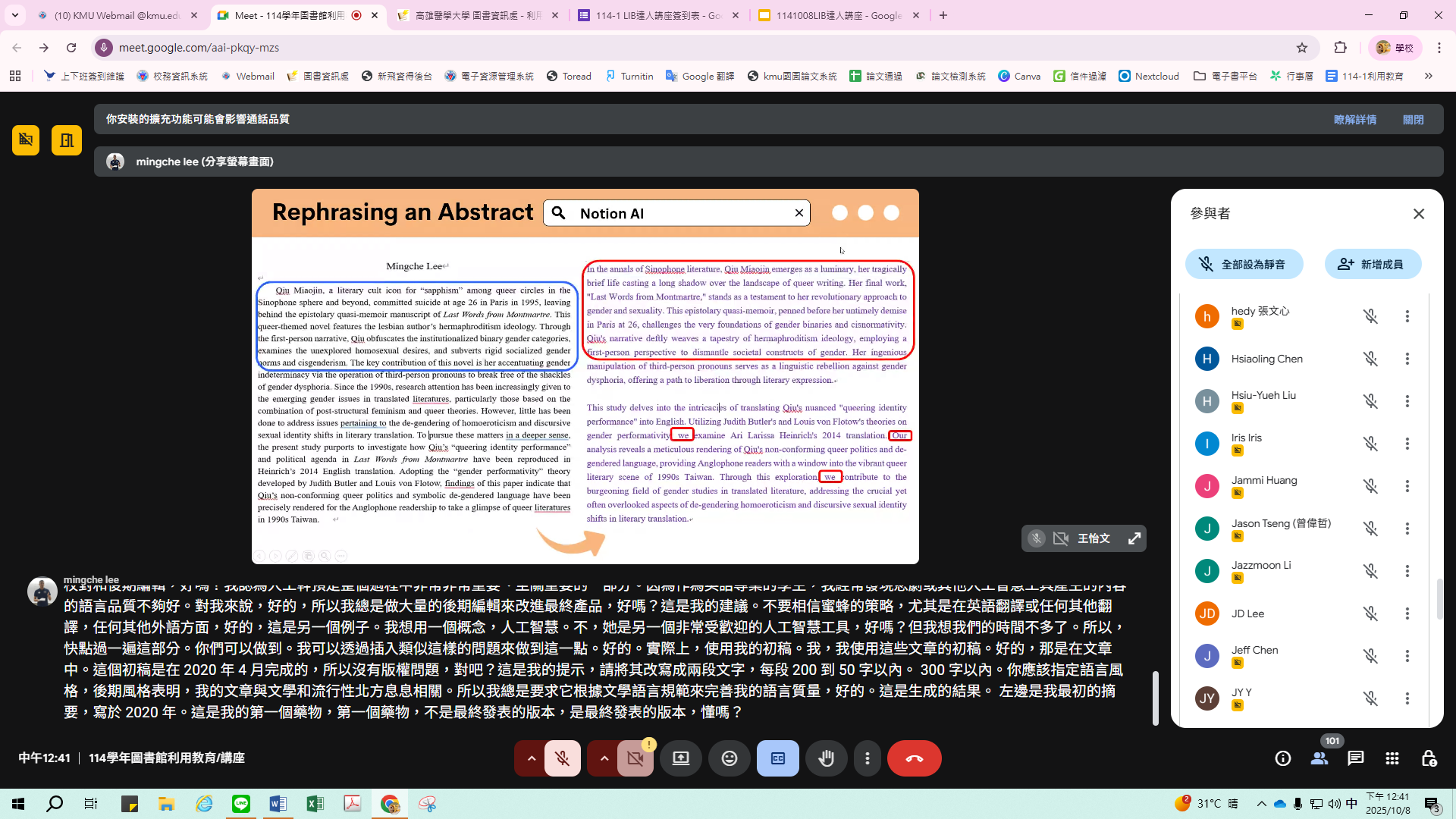
Task: Open the meeting details info icon
Action: point(1282,758)
